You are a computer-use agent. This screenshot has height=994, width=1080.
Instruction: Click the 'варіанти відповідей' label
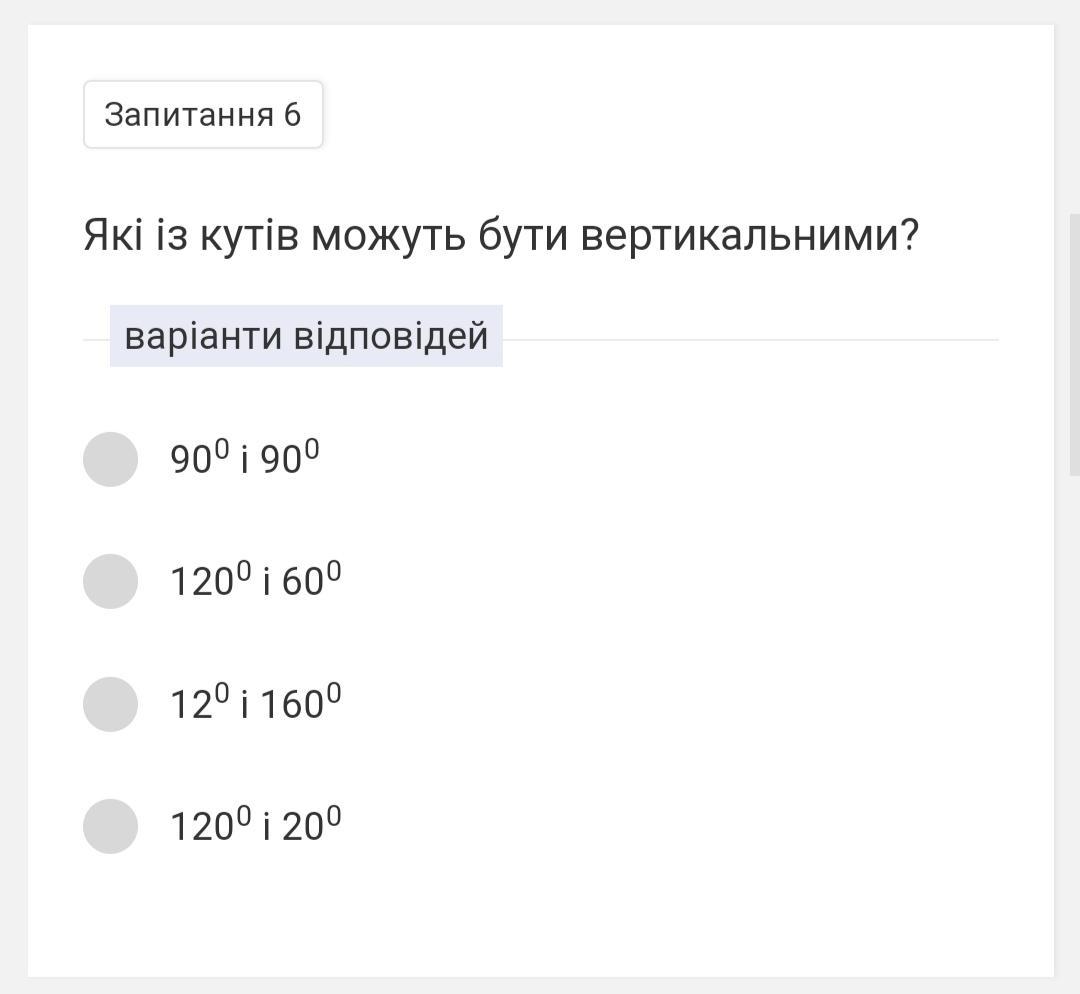[306, 336]
